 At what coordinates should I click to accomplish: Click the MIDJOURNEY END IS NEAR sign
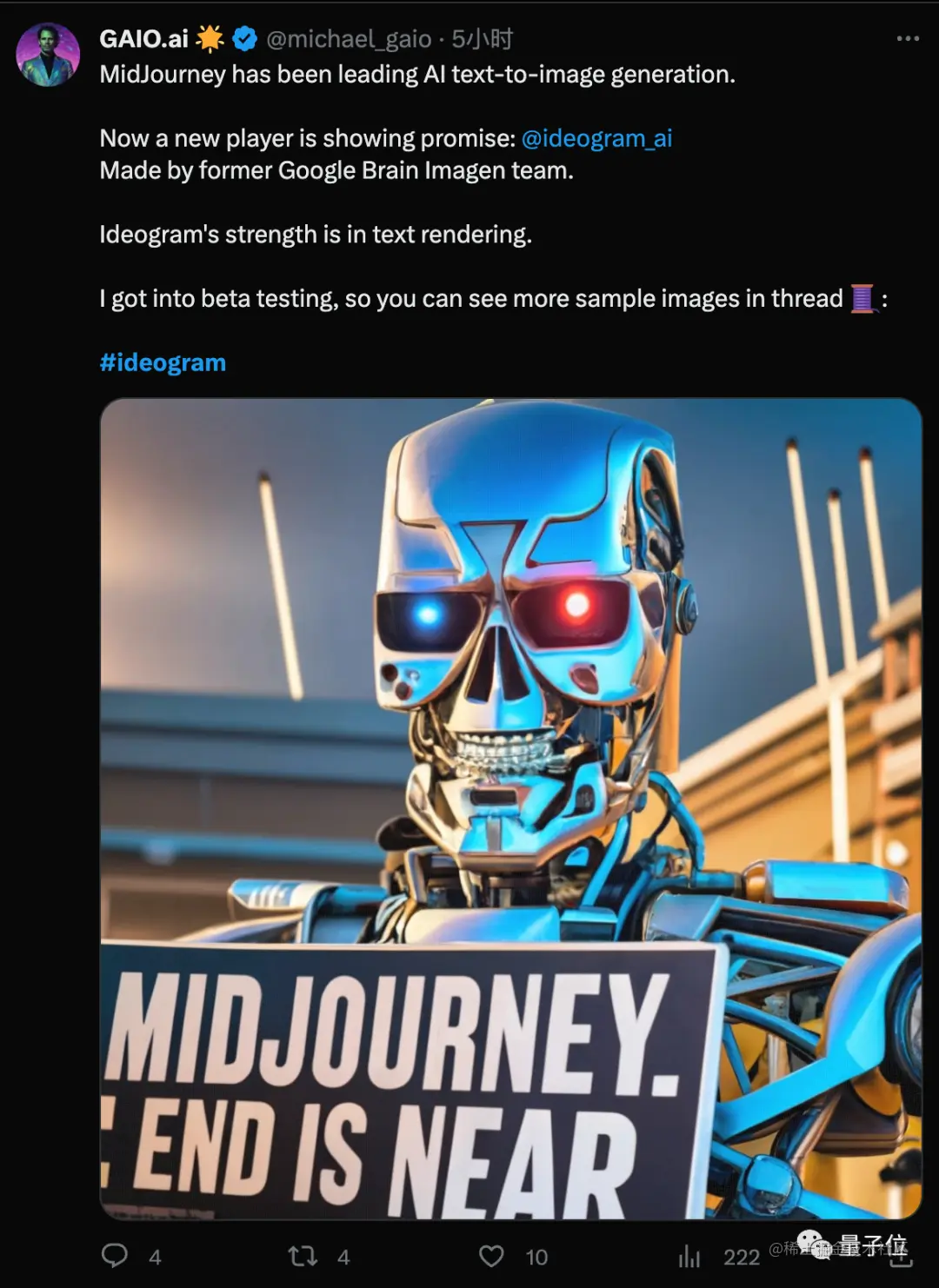[409, 1084]
